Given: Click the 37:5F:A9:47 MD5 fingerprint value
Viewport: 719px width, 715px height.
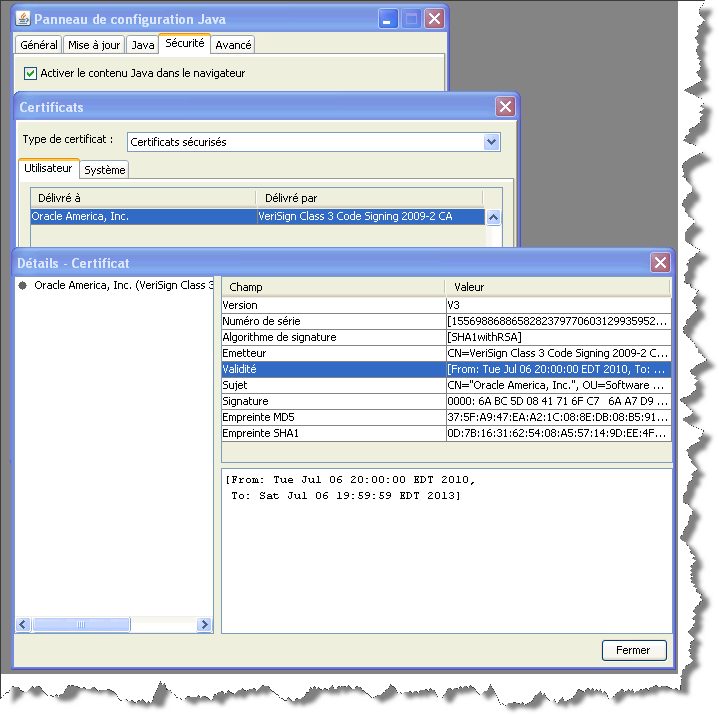Looking at the screenshot, I should 559,418.
